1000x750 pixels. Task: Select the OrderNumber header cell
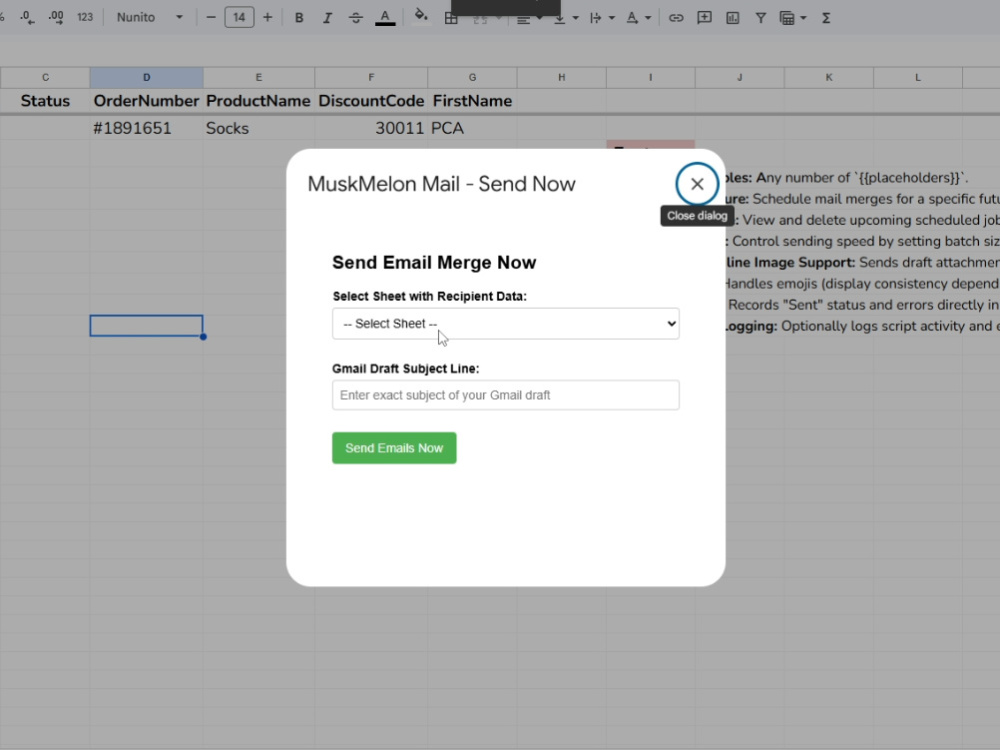[x=147, y=101]
